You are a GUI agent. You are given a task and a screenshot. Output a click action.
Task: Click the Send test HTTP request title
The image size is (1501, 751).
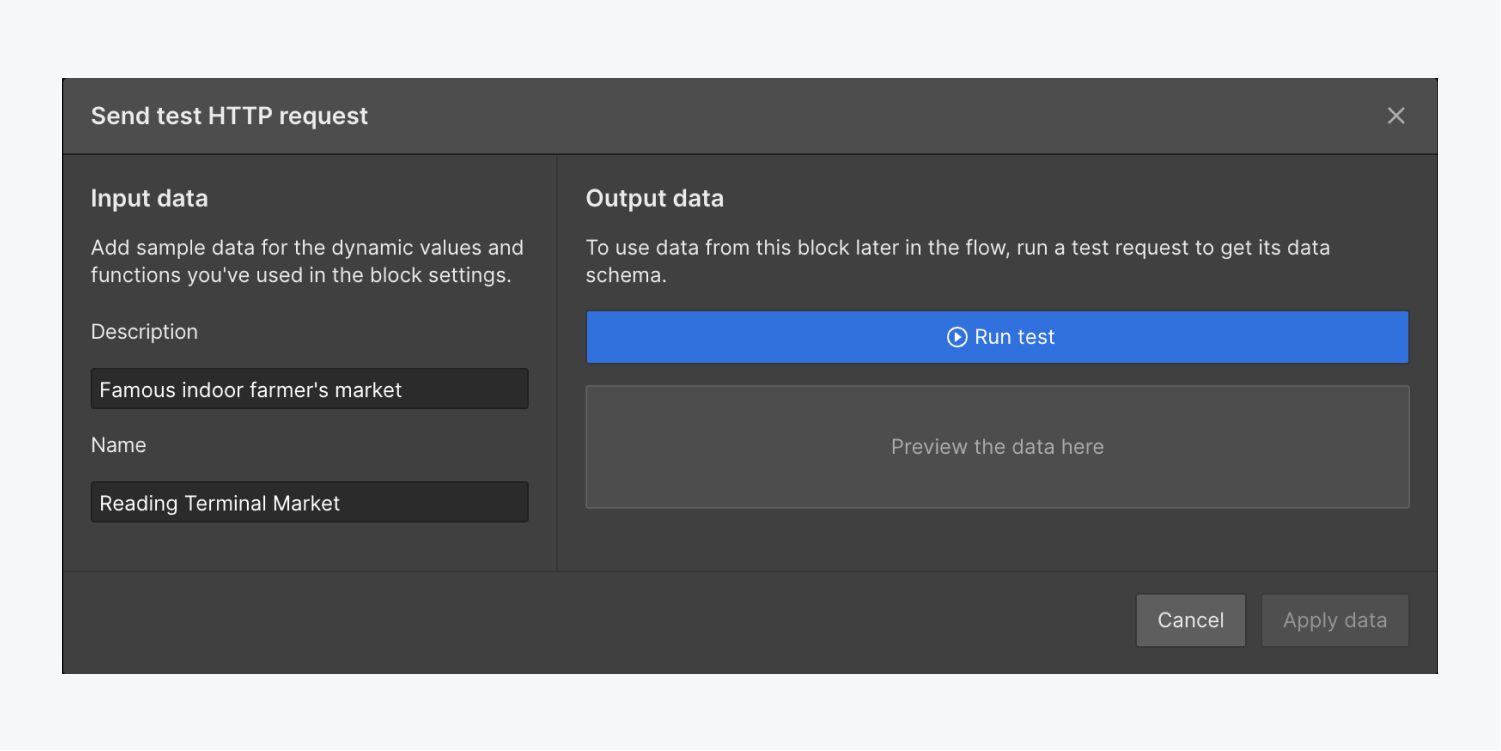coord(230,116)
